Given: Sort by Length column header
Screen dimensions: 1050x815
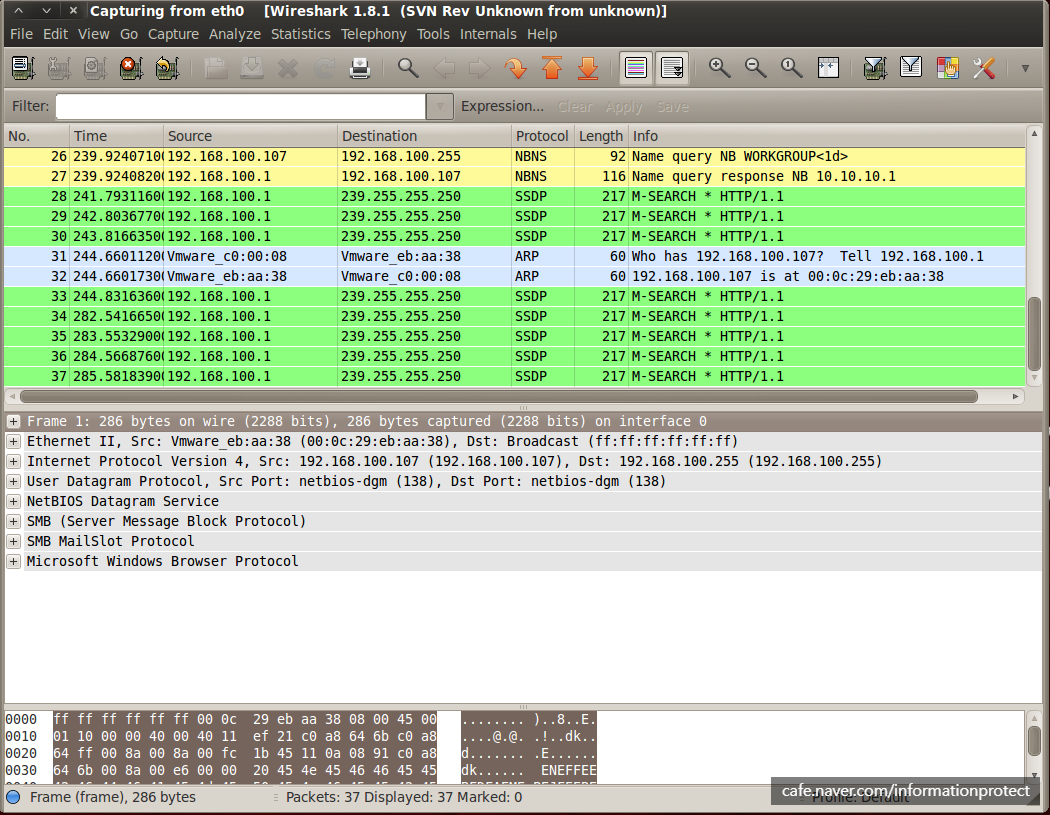Looking at the screenshot, I should pos(601,136).
